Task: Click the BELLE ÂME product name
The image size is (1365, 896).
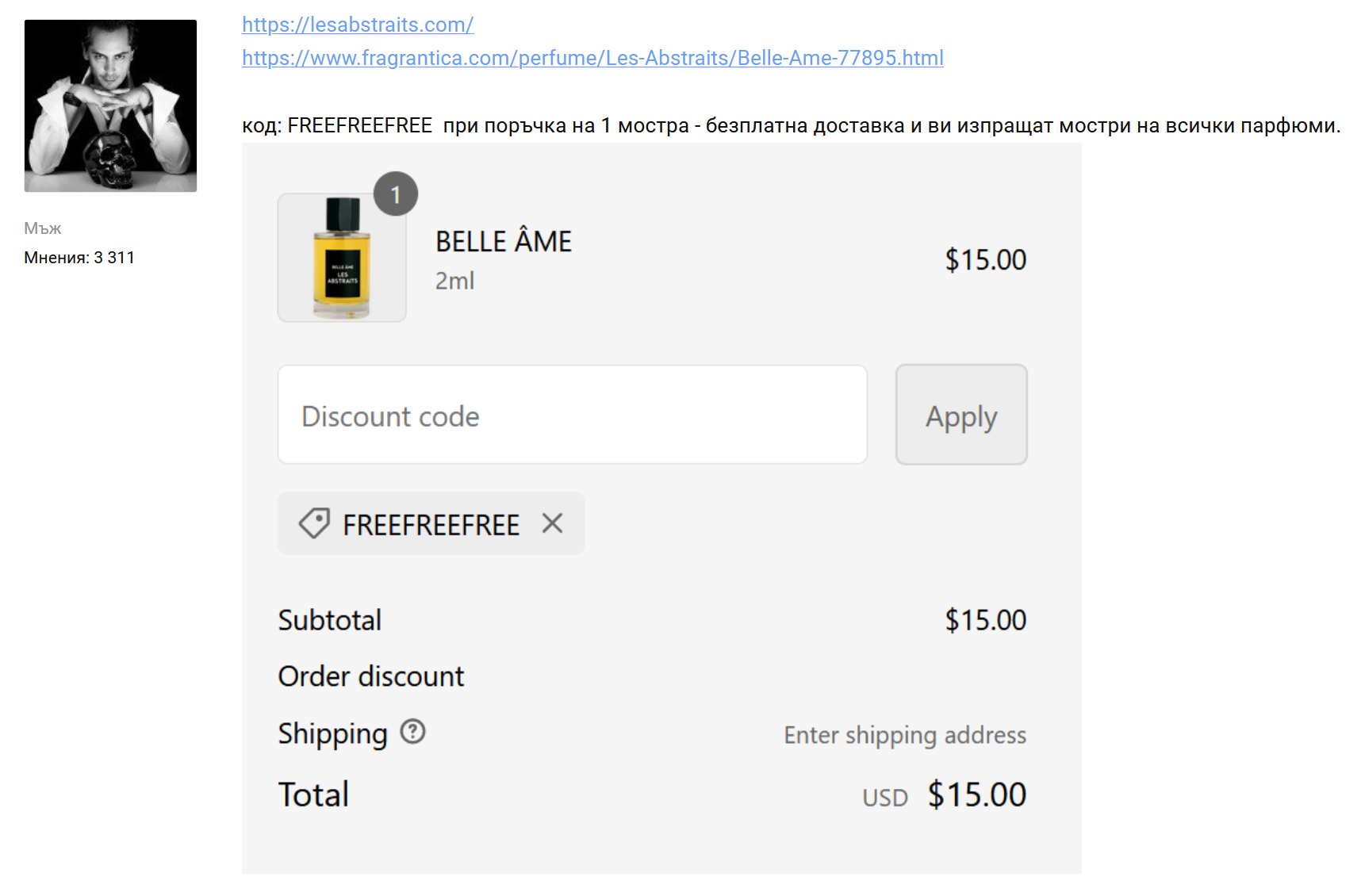Action: 504,242
